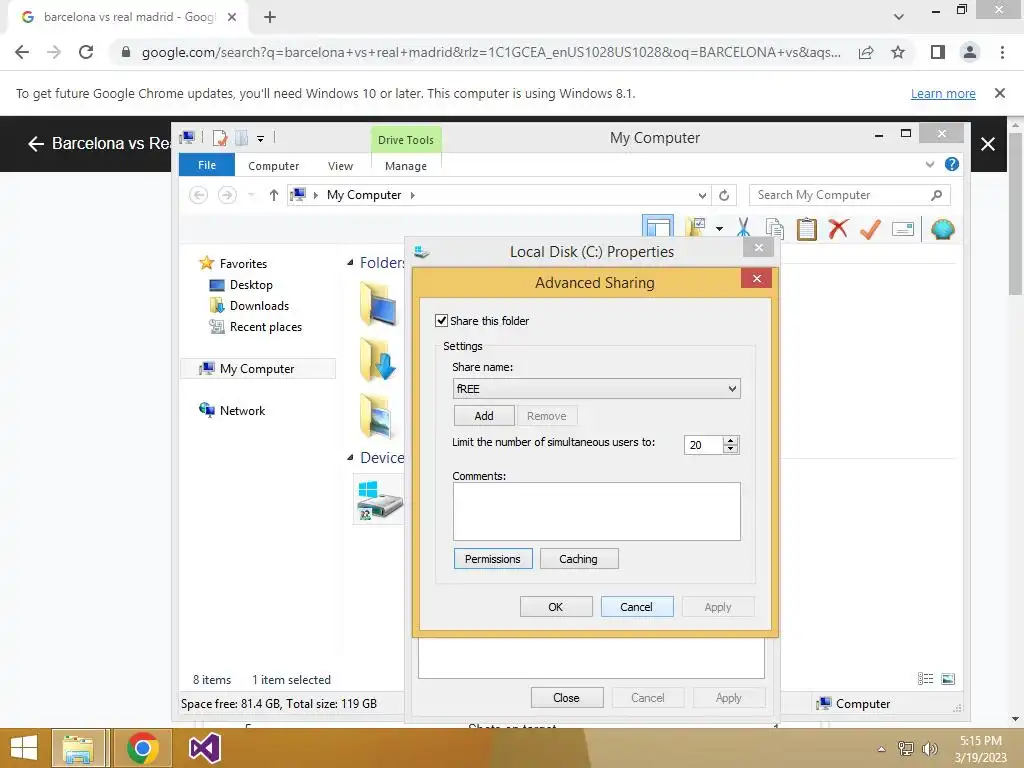
Task: Click the layout pane toolbar icon
Action: click(658, 228)
